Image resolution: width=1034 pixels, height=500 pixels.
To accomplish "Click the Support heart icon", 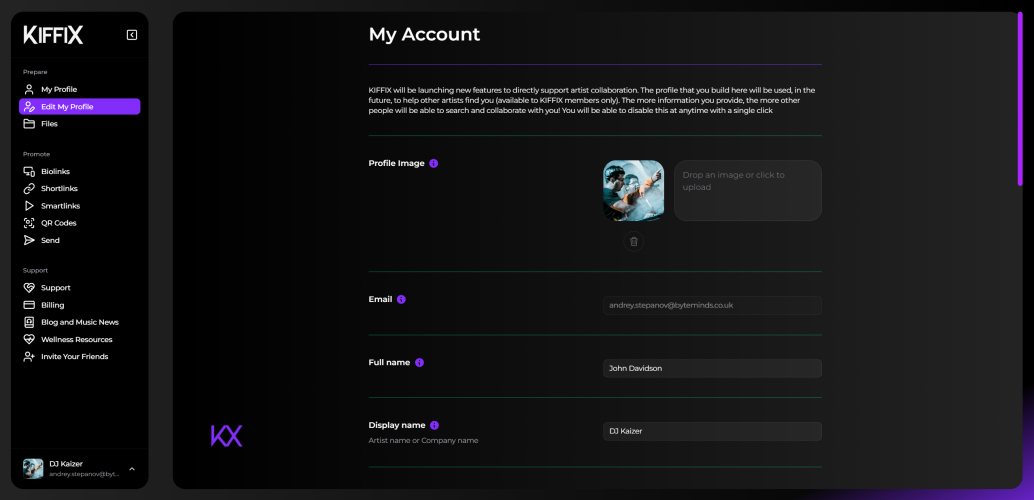I will point(29,288).
